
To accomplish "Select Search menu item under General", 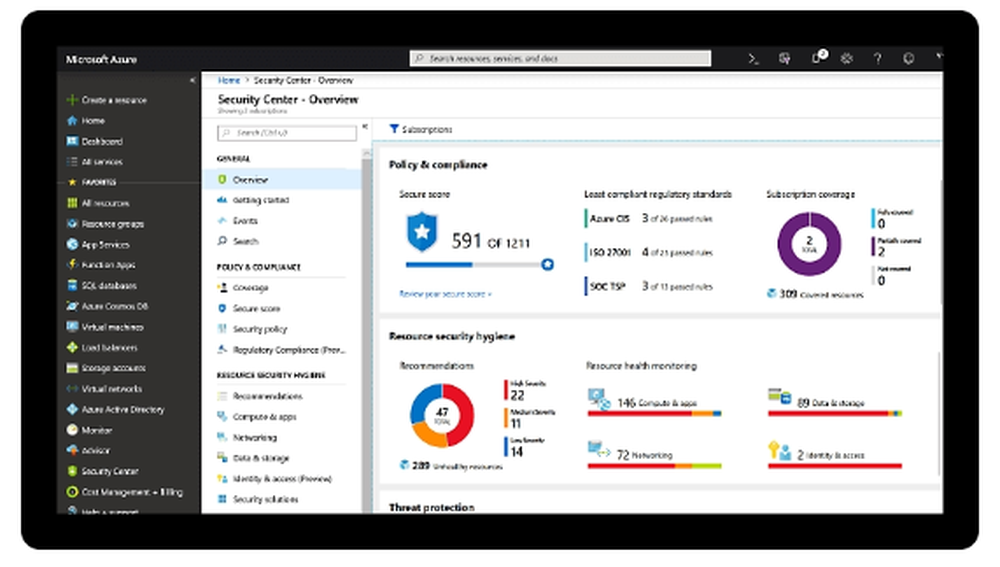I will click(x=238, y=241).
